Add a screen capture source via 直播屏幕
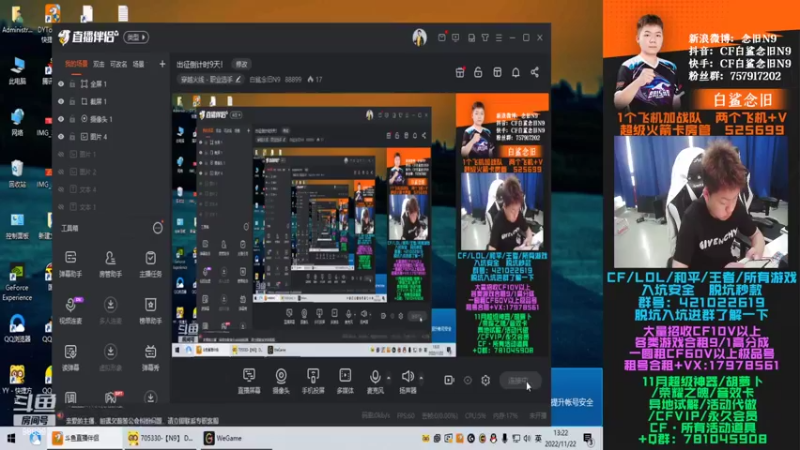 249,381
